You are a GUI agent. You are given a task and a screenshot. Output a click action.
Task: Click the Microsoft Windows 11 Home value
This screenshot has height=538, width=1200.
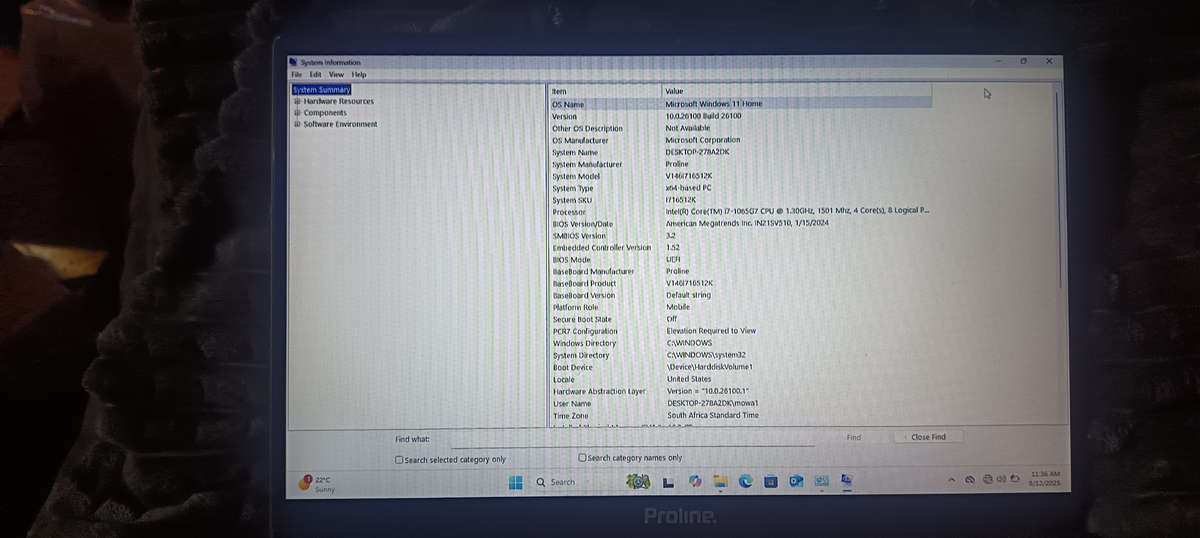pos(713,103)
